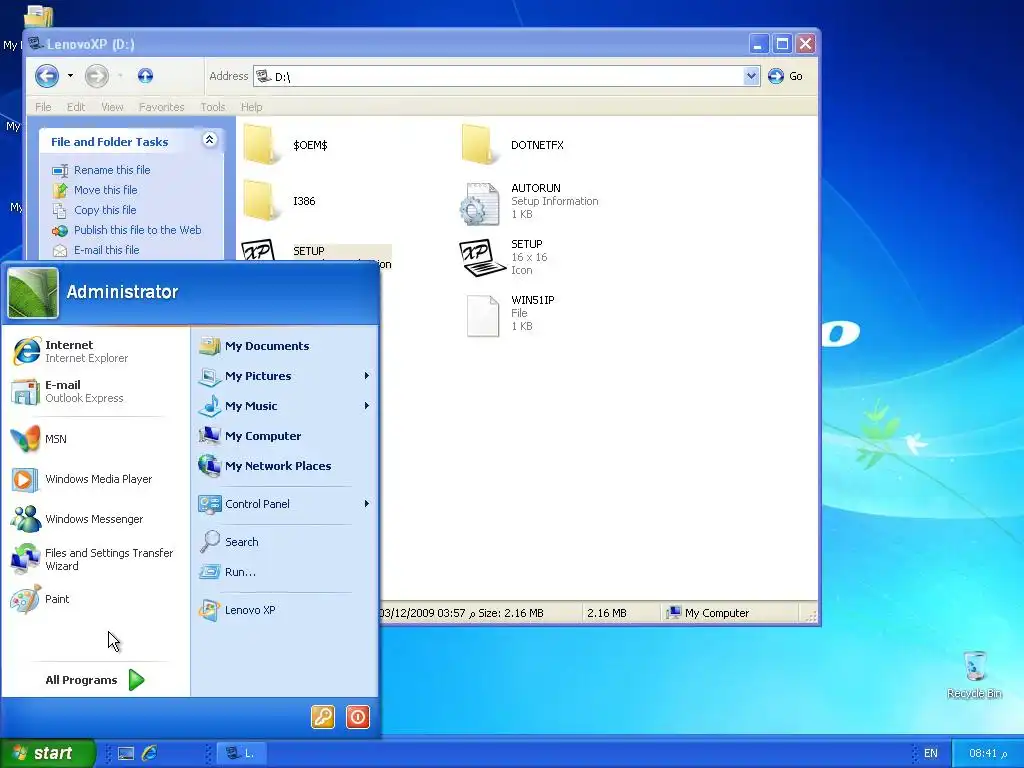Open the Help menu
Viewport: 1024px width, 768px height.
[251, 107]
